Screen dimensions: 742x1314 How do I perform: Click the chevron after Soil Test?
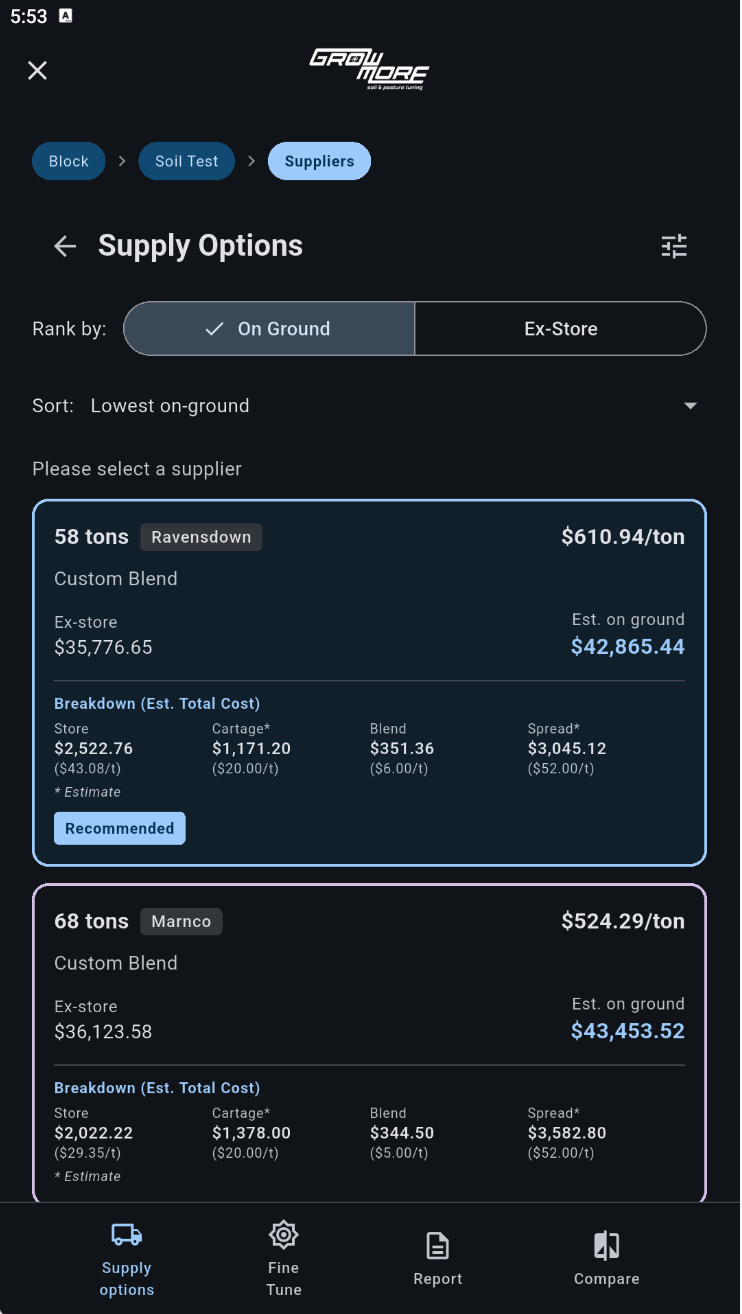(251, 160)
